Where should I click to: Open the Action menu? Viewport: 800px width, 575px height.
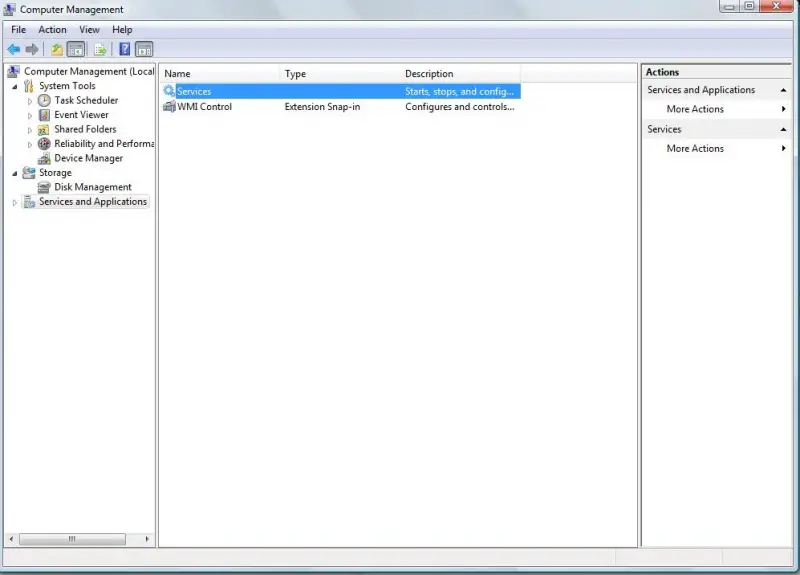[52, 30]
